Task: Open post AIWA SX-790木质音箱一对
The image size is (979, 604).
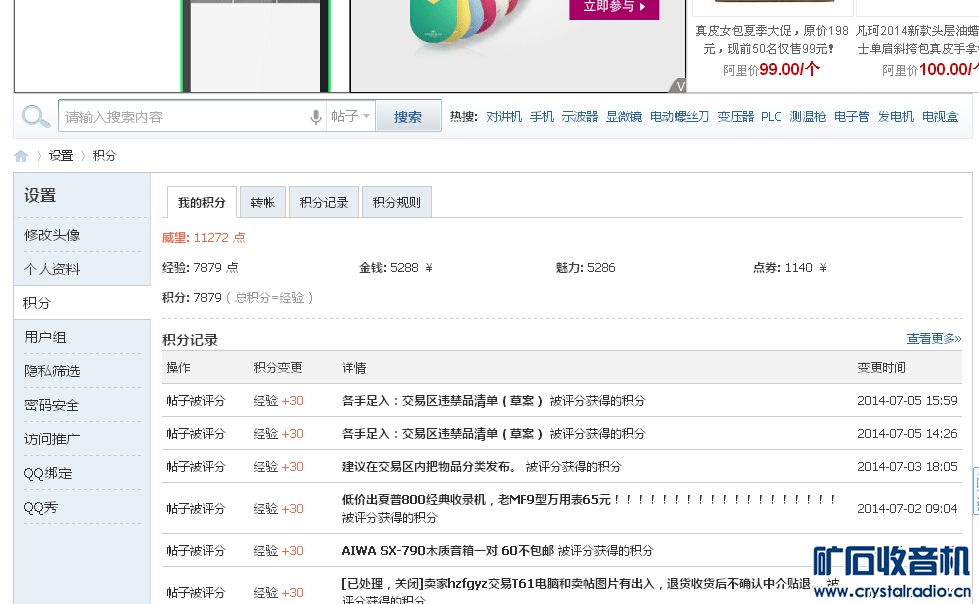Action: 448,550
